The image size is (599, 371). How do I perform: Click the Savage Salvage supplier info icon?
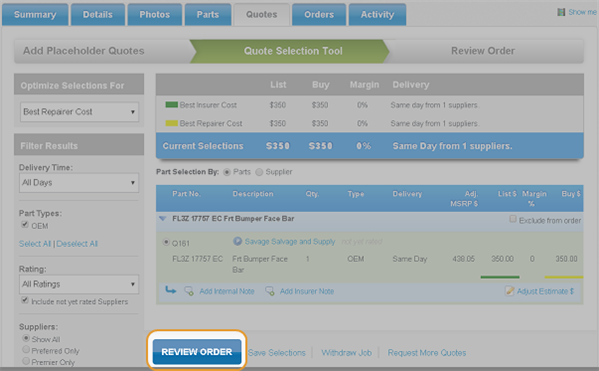tap(237, 241)
